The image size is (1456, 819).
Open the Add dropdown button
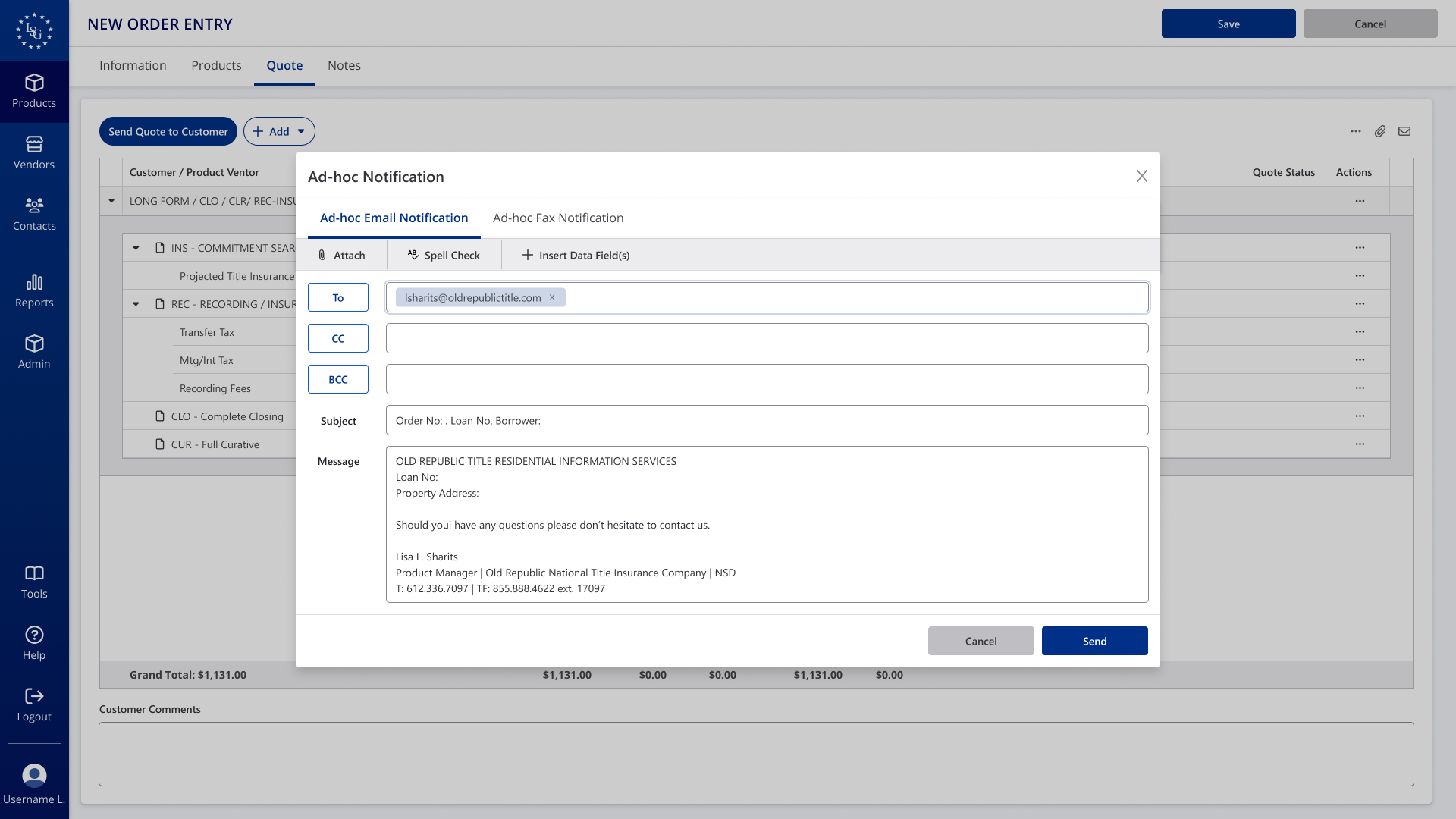point(279,131)
